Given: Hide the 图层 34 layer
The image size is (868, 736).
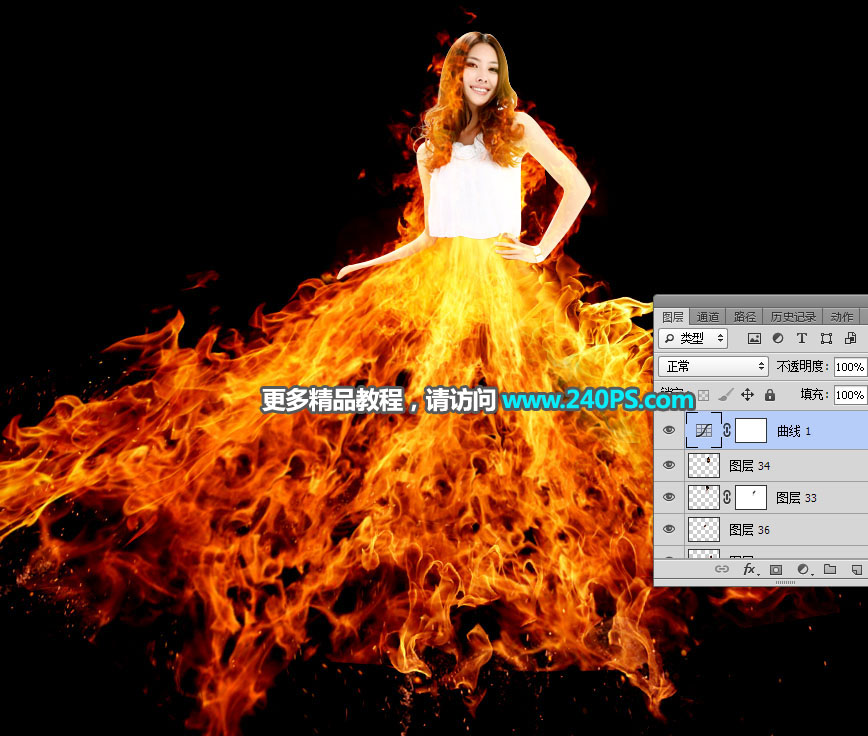Looking at the screenshot, I should click(x=669, y=465).
